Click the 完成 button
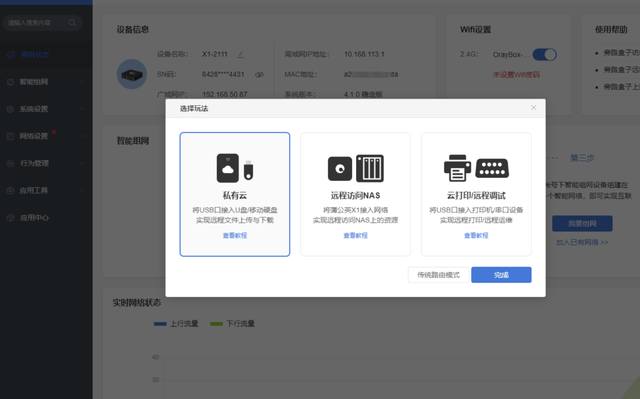This screenshot has width=640, height=399. (501, 275)
